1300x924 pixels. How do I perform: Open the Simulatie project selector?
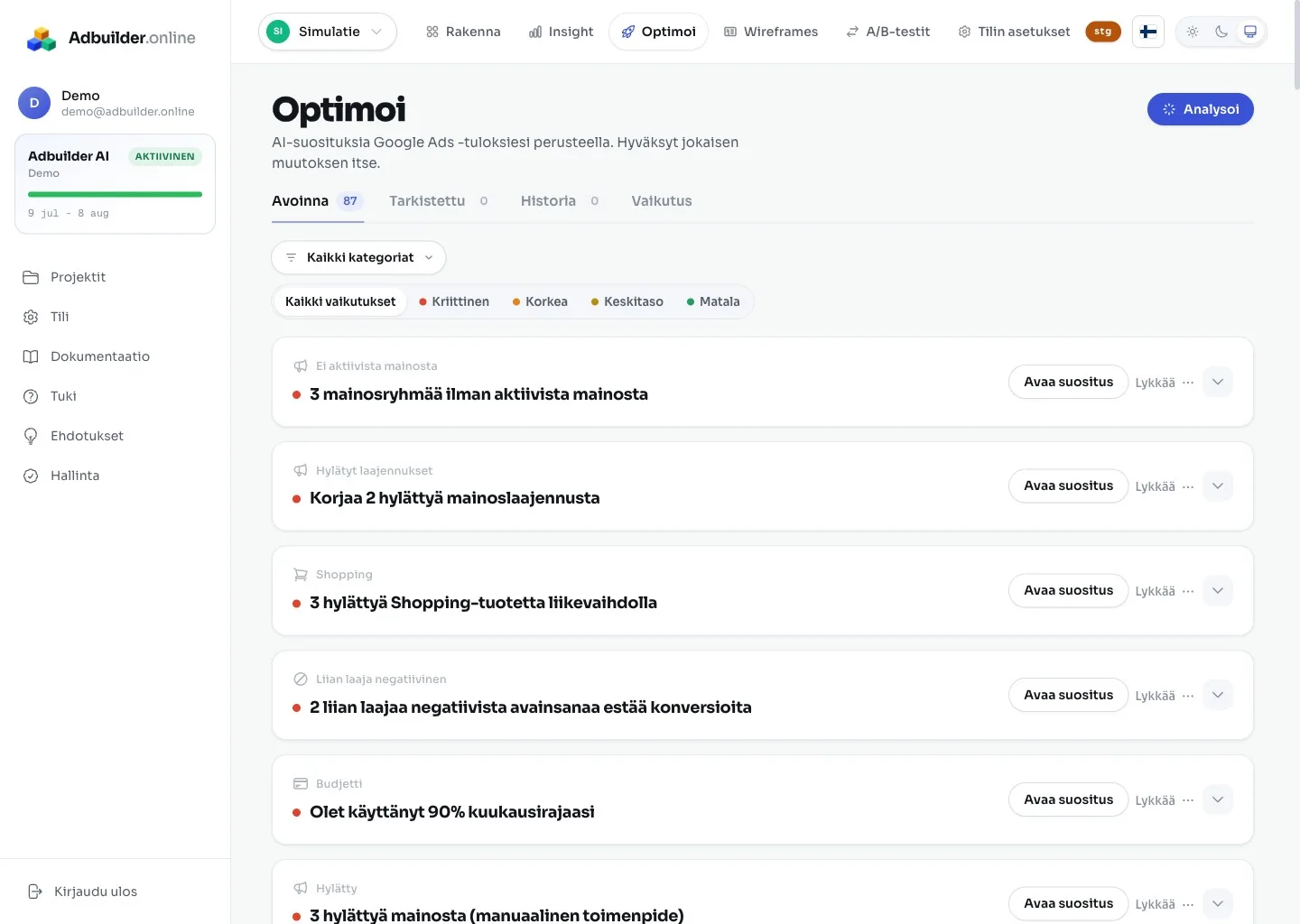coord(328,32)
